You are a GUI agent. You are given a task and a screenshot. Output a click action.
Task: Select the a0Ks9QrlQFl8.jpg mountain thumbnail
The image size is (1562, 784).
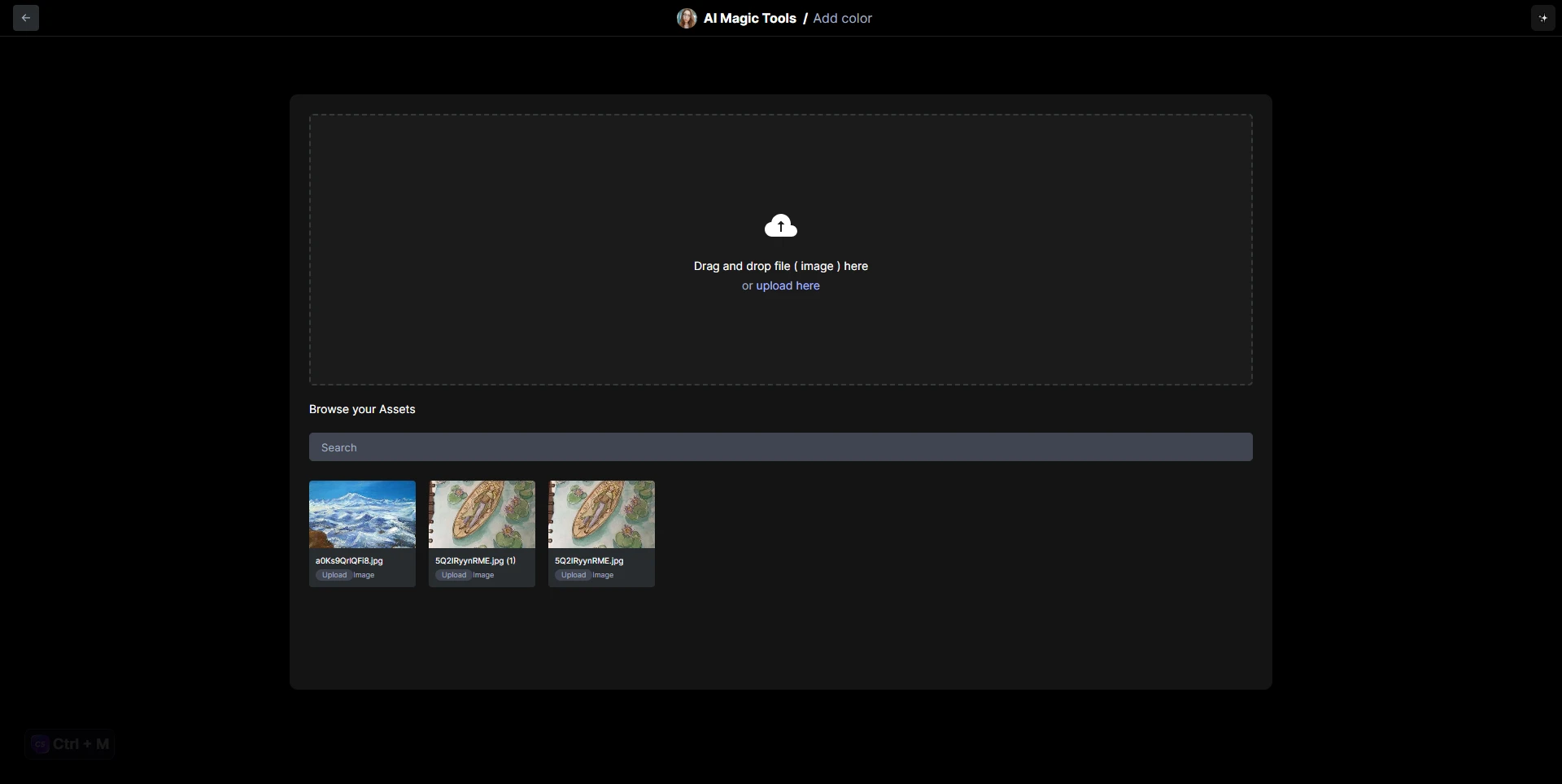[x=362, y=514]
